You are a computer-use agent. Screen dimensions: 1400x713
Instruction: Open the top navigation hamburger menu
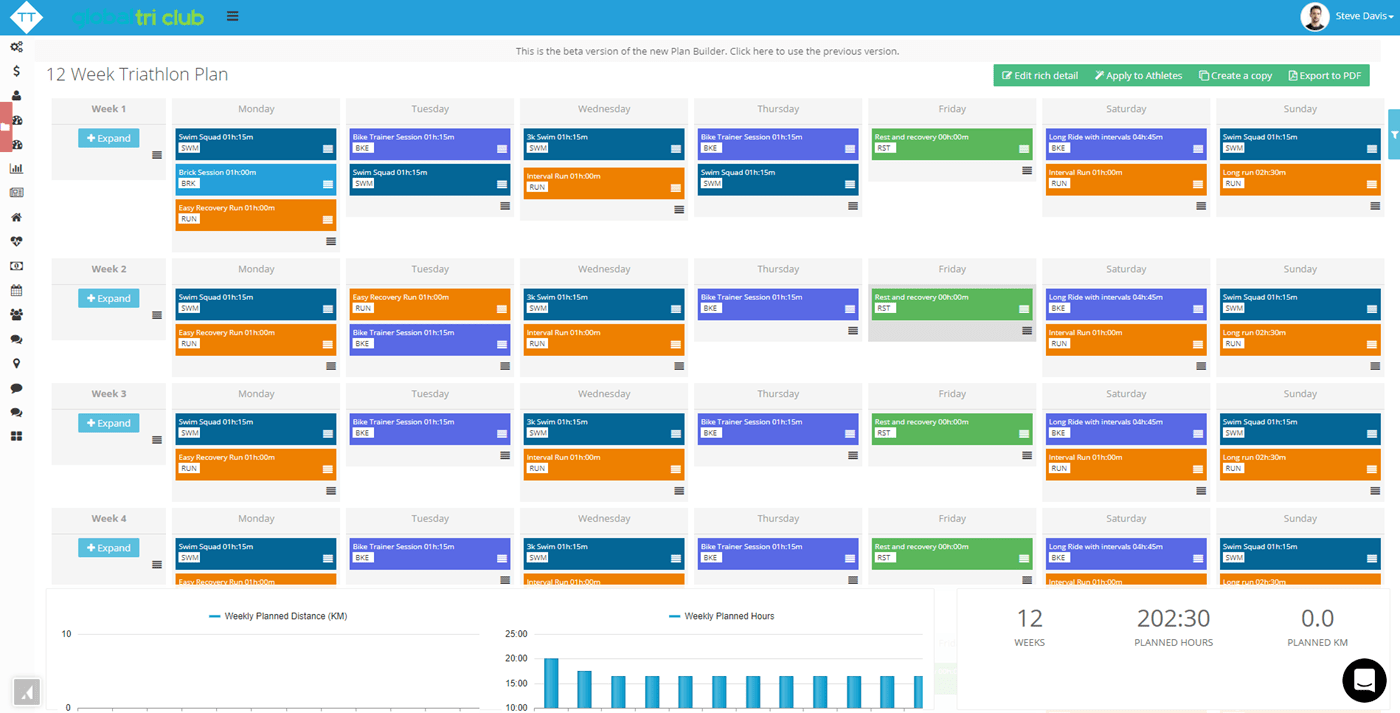232,16
